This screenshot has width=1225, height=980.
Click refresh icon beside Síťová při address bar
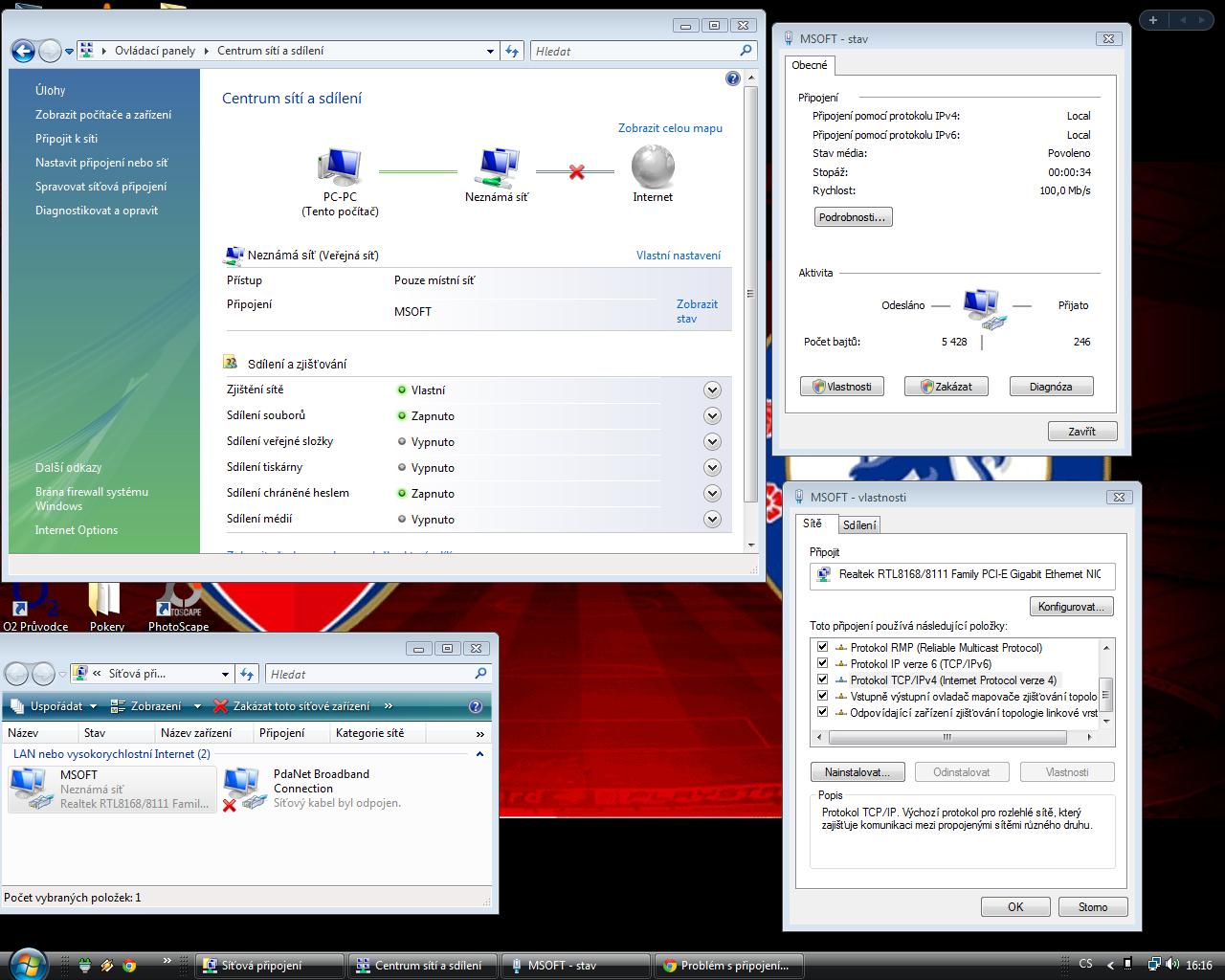(x=248, y=674)
